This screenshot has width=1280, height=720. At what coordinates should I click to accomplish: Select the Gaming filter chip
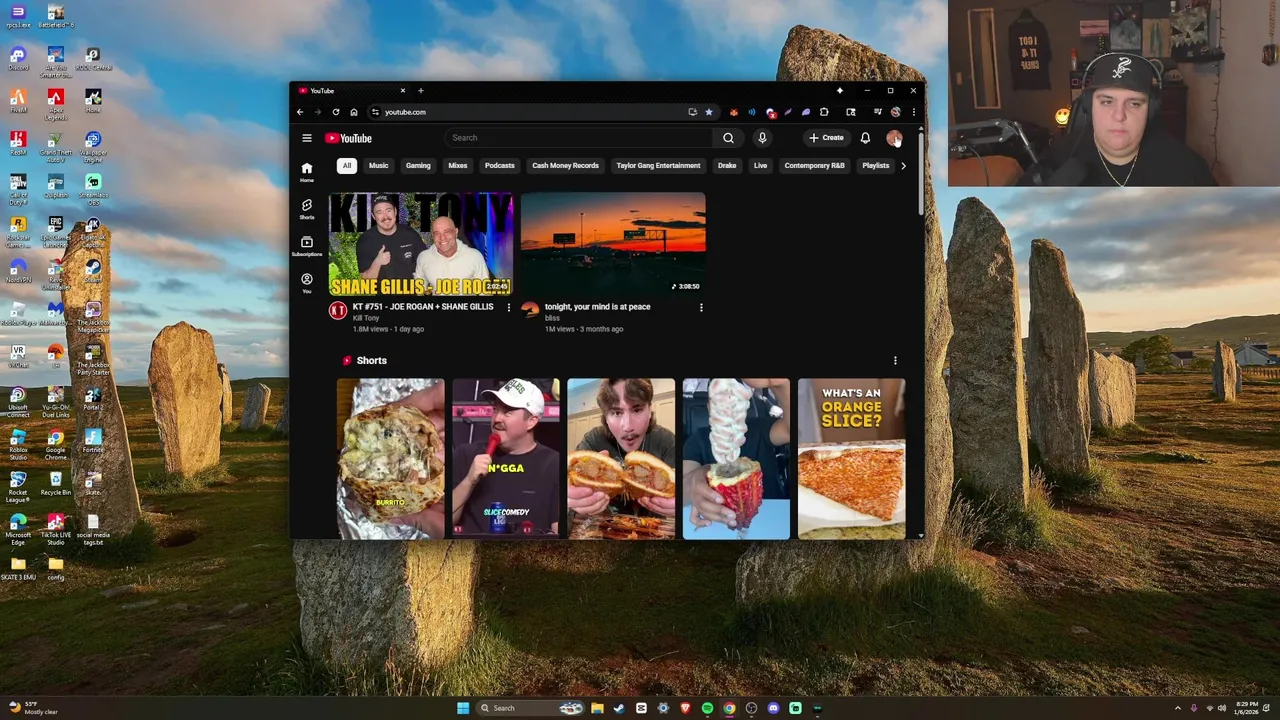(418, 166)
